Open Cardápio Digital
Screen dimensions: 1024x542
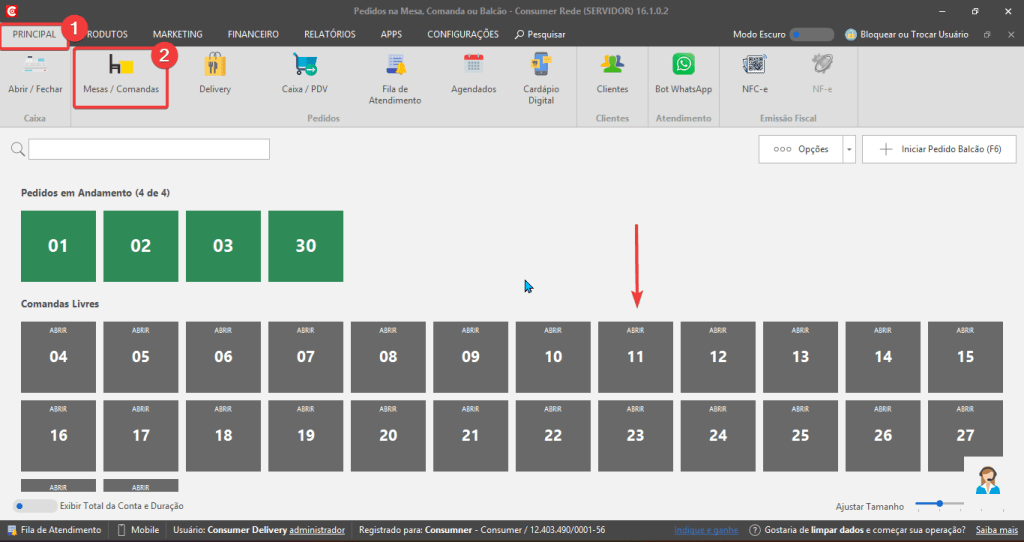pyautogui.click(x=541, y=80)
